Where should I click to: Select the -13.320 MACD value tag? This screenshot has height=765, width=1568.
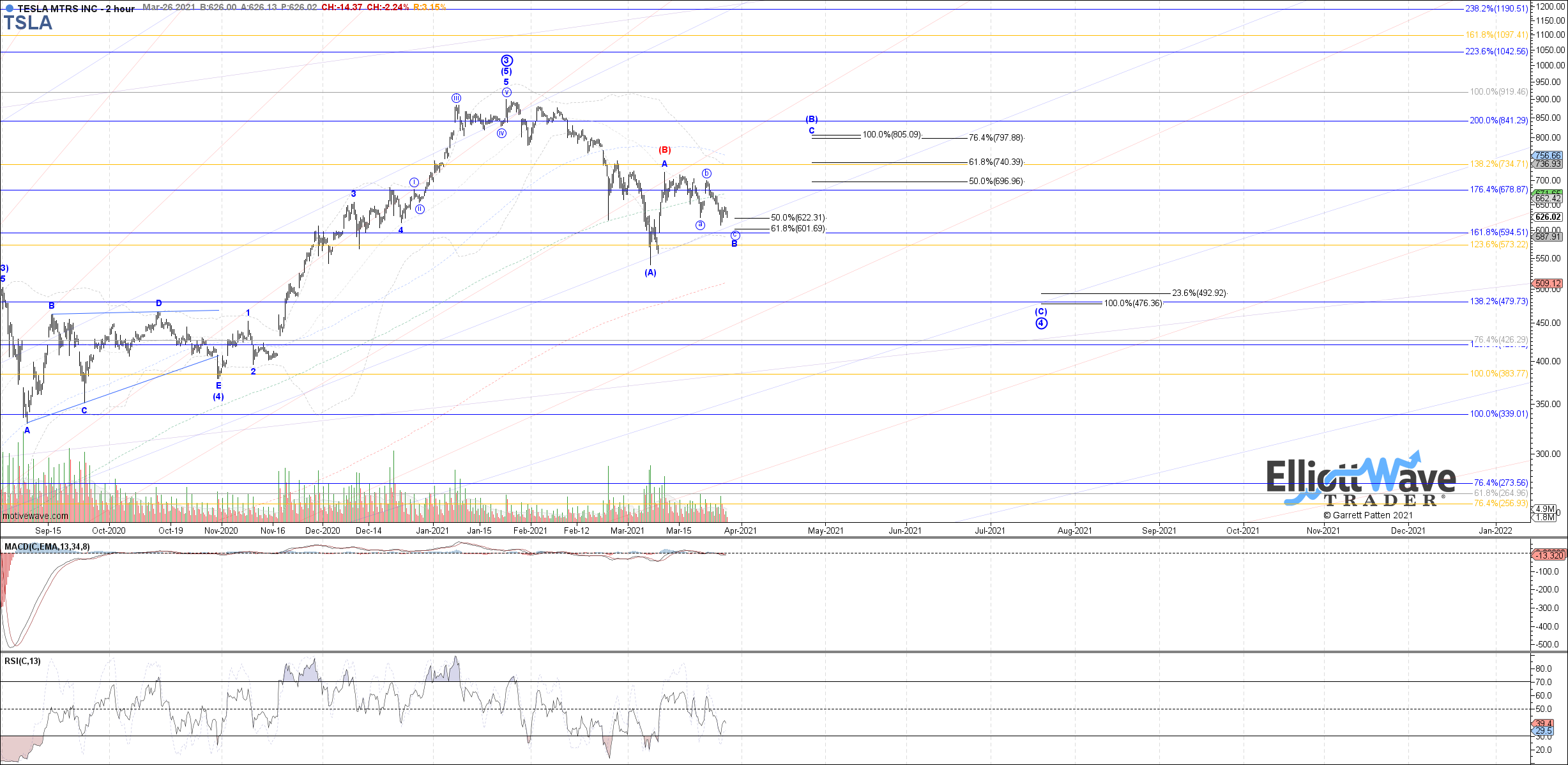pos(1549,555)
